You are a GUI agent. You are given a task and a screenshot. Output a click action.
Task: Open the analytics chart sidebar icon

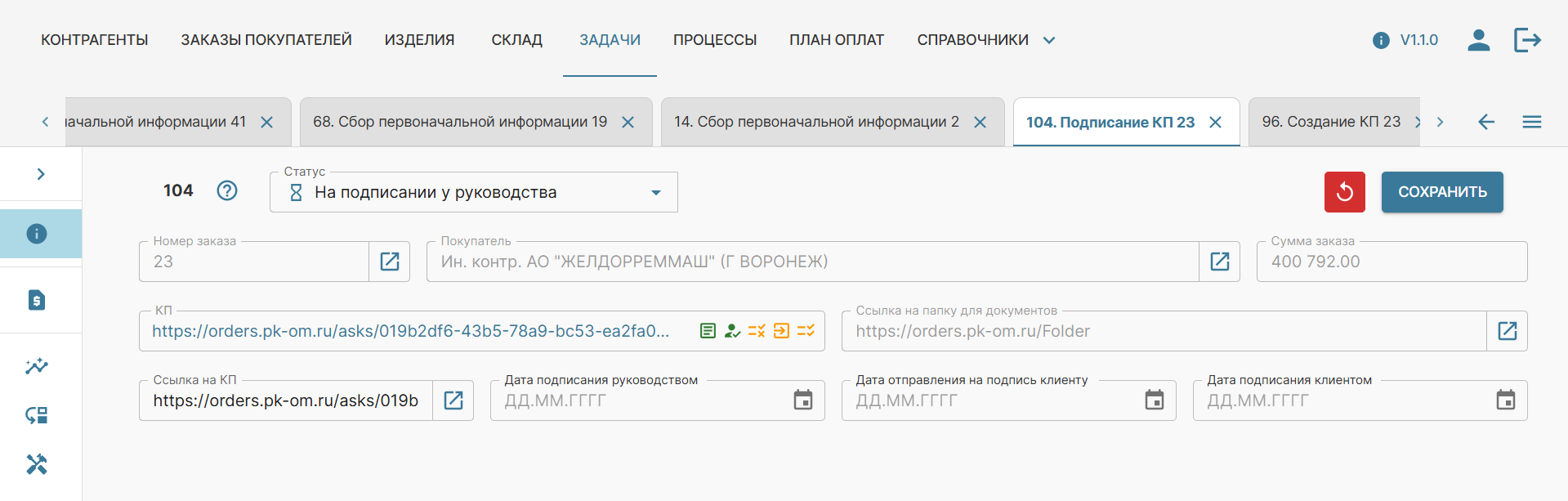pyautogui.click(x=37, y=366)
